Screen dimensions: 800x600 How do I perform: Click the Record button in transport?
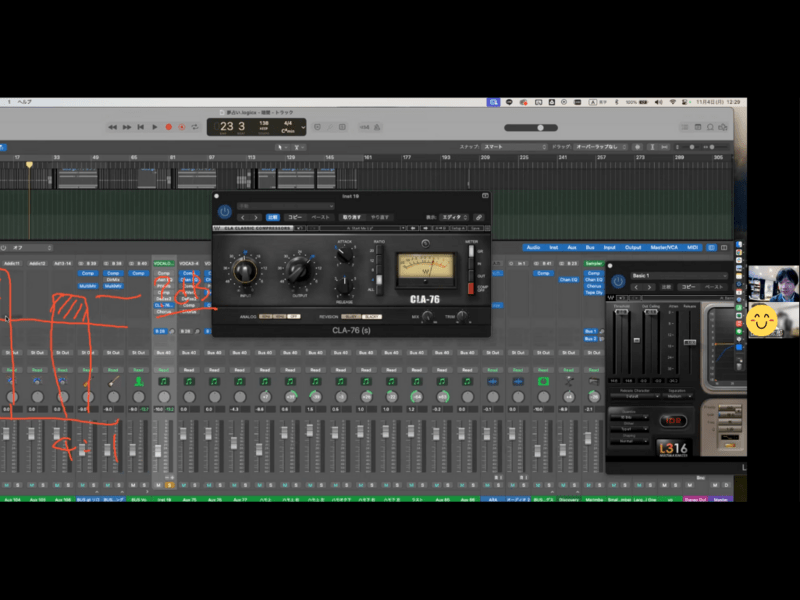coord(168,127)
